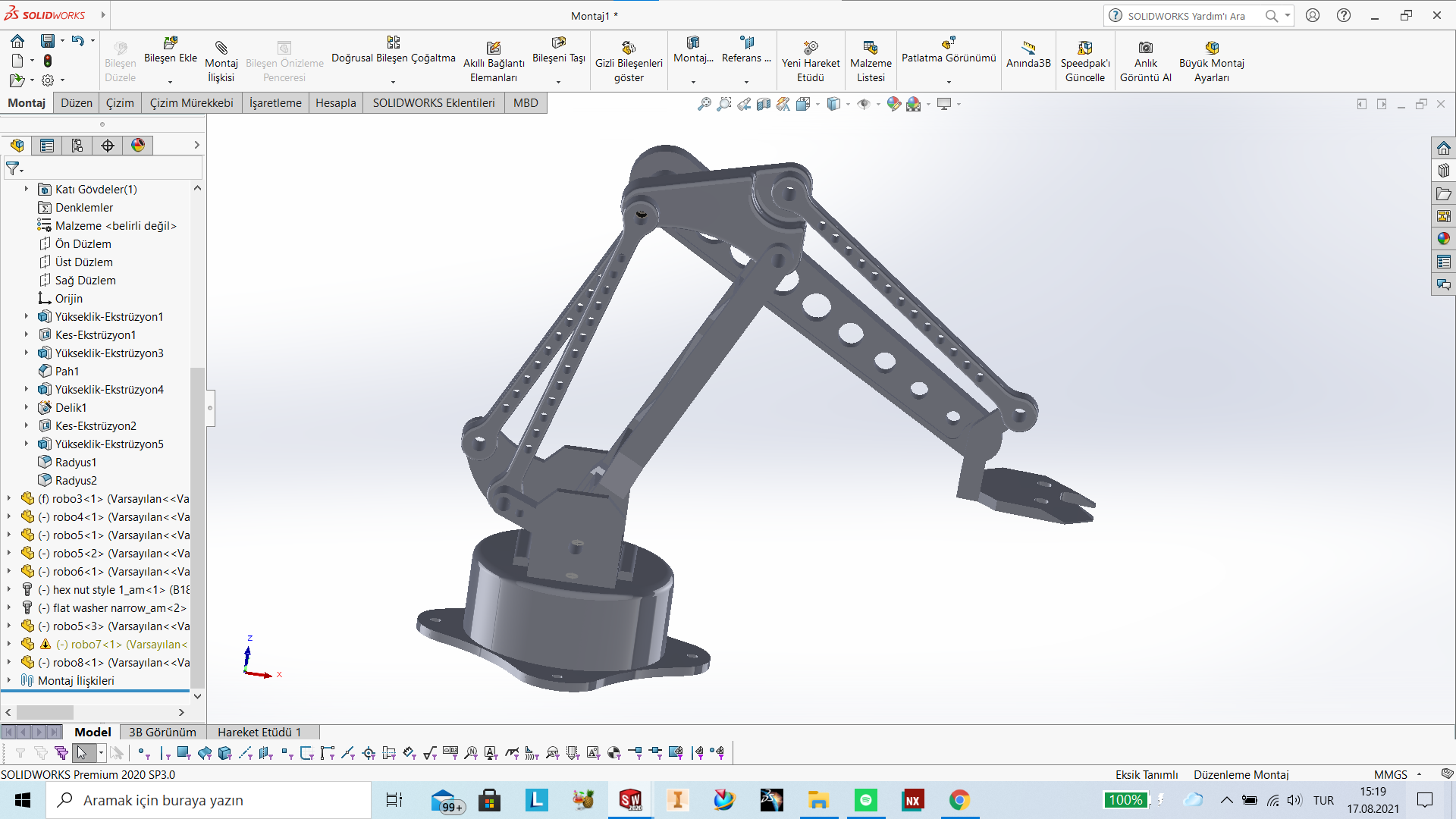Toggle the hide/show items eye icon

(x=863, y=104)
